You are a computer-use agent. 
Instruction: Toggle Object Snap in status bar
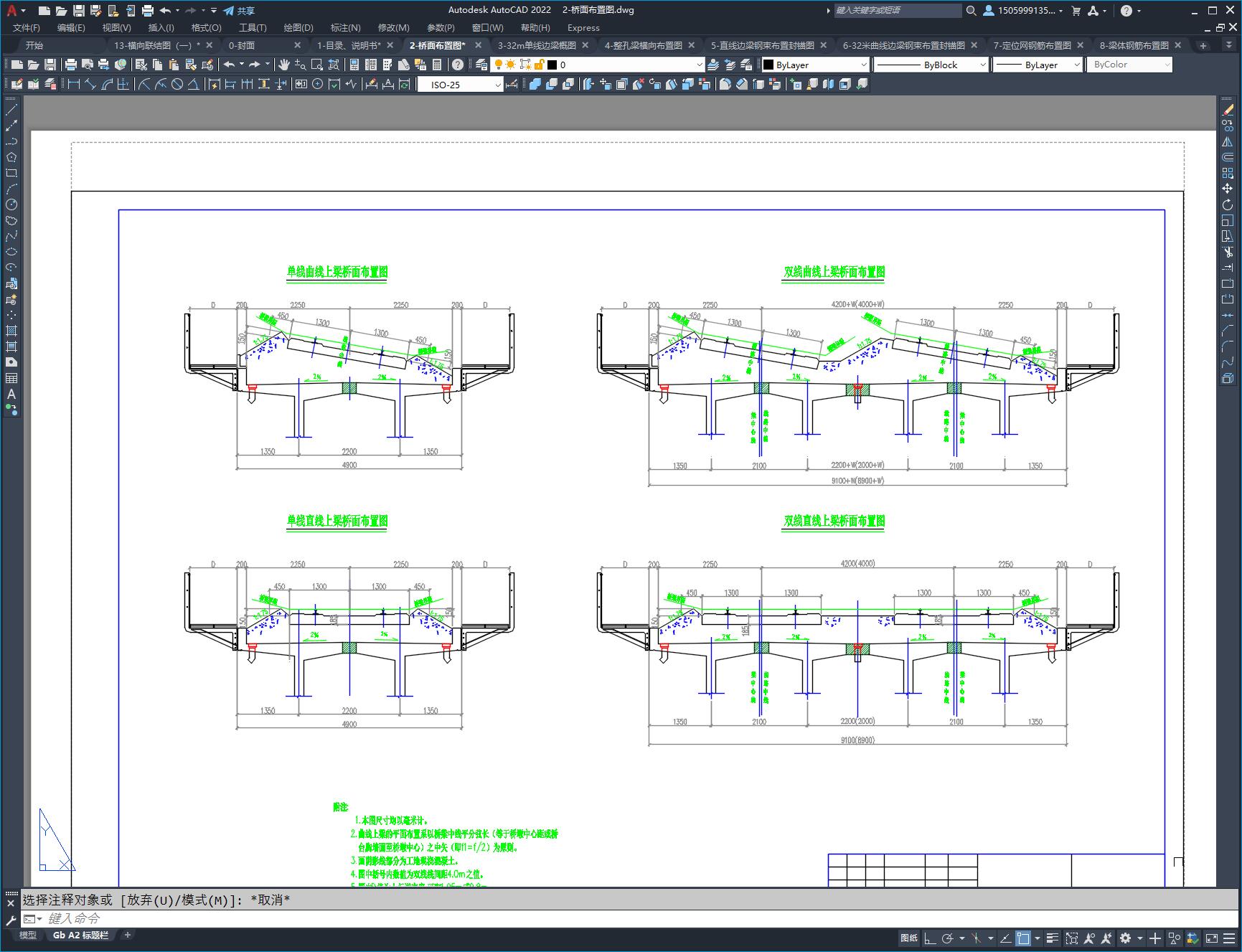[1023, 938]
